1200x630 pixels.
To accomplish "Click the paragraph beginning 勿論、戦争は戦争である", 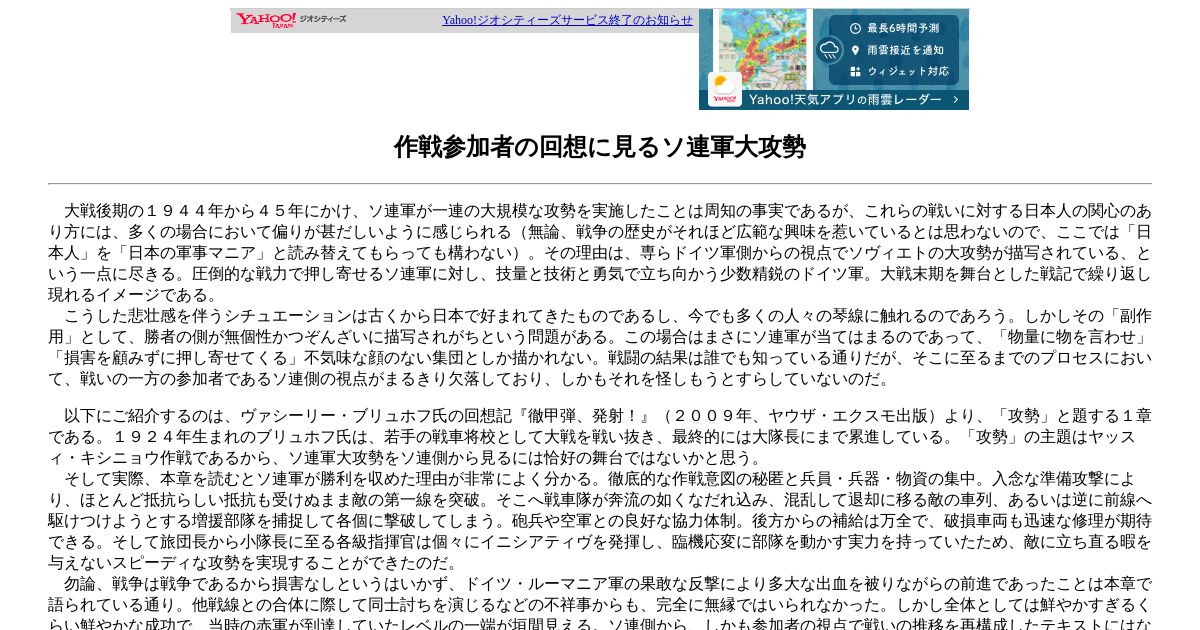I will click(x=600, y=602).
